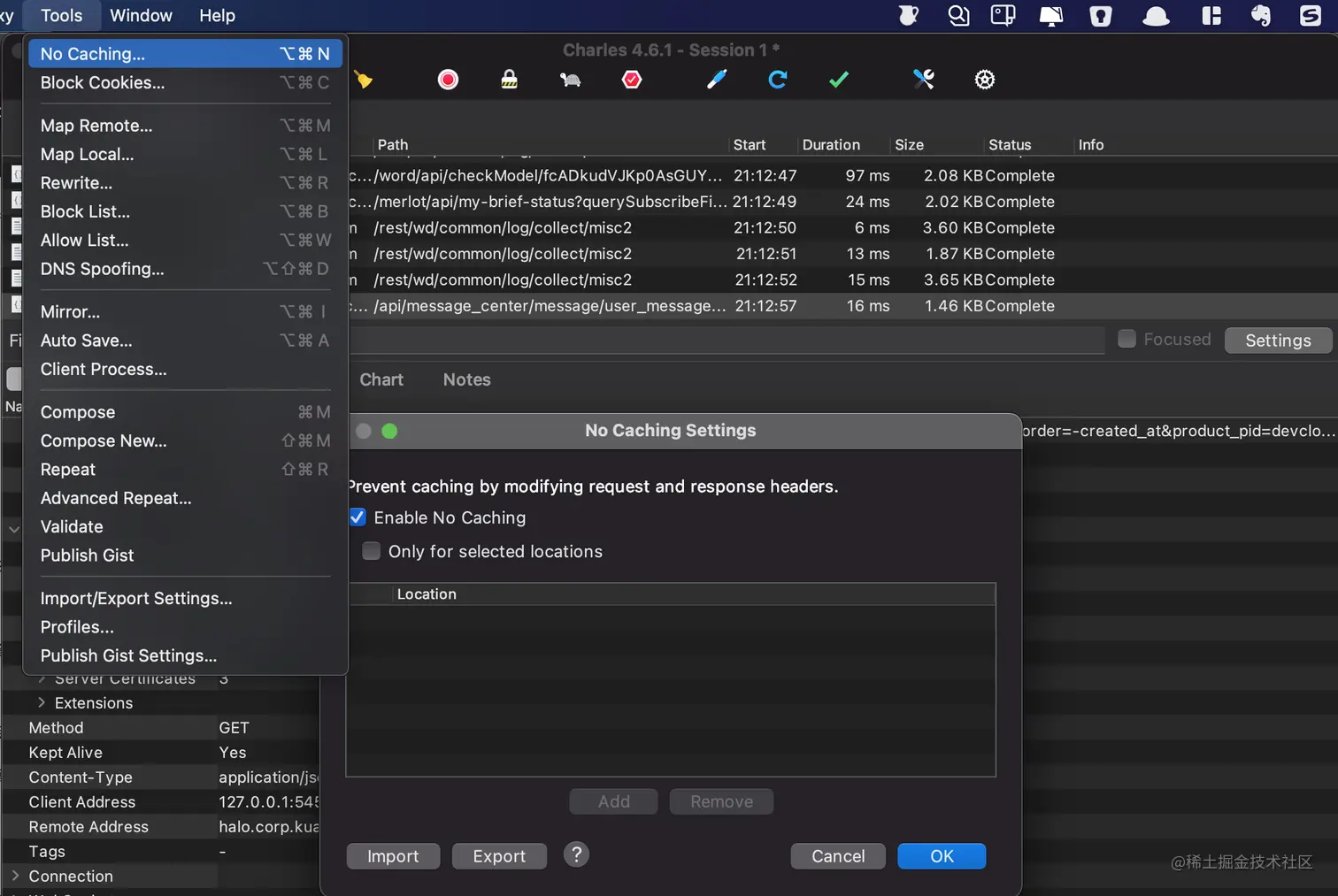Expand the Extensions tree row
Viewport: 1338px width, 896px height.
coord(42,702)
